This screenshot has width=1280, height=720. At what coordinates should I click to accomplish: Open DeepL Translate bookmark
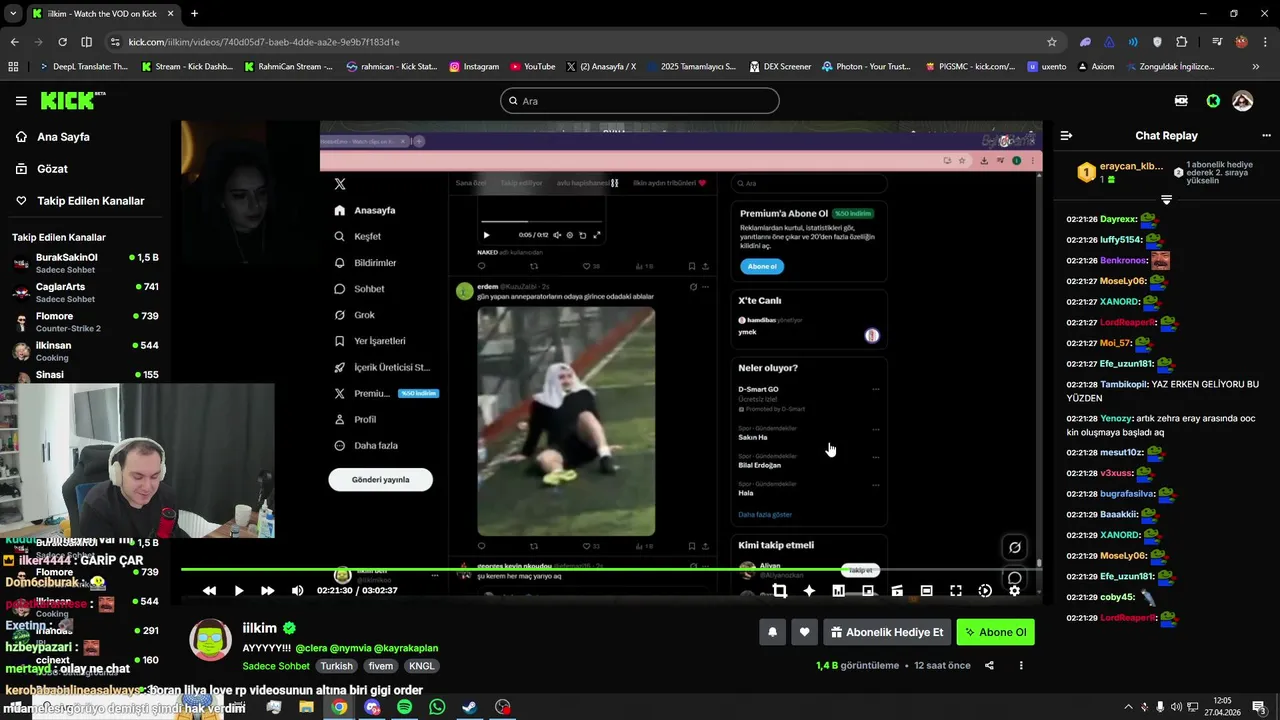click(x=83, y=67)
